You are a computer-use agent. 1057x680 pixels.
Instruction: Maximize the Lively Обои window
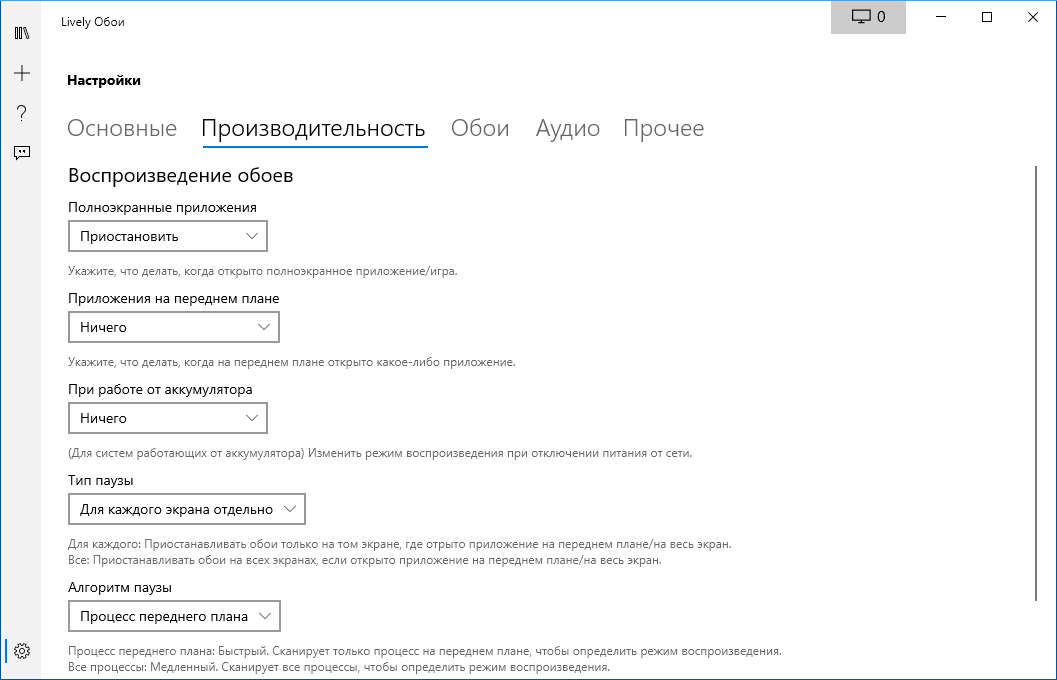pyautogui.click(x=987, y=17)
